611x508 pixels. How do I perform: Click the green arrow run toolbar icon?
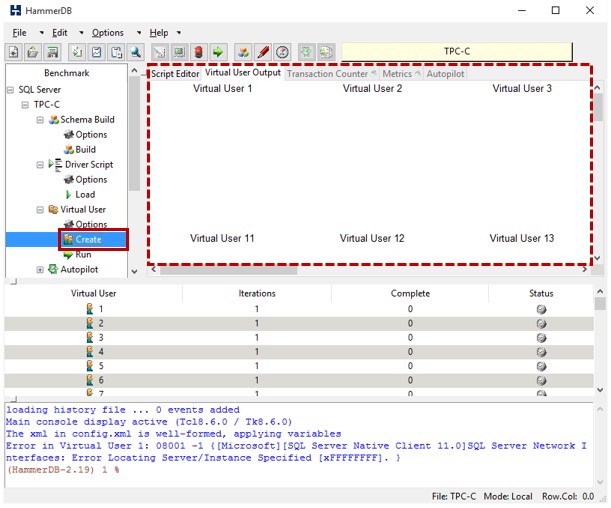pyautogui.click(x=218, y=52)
